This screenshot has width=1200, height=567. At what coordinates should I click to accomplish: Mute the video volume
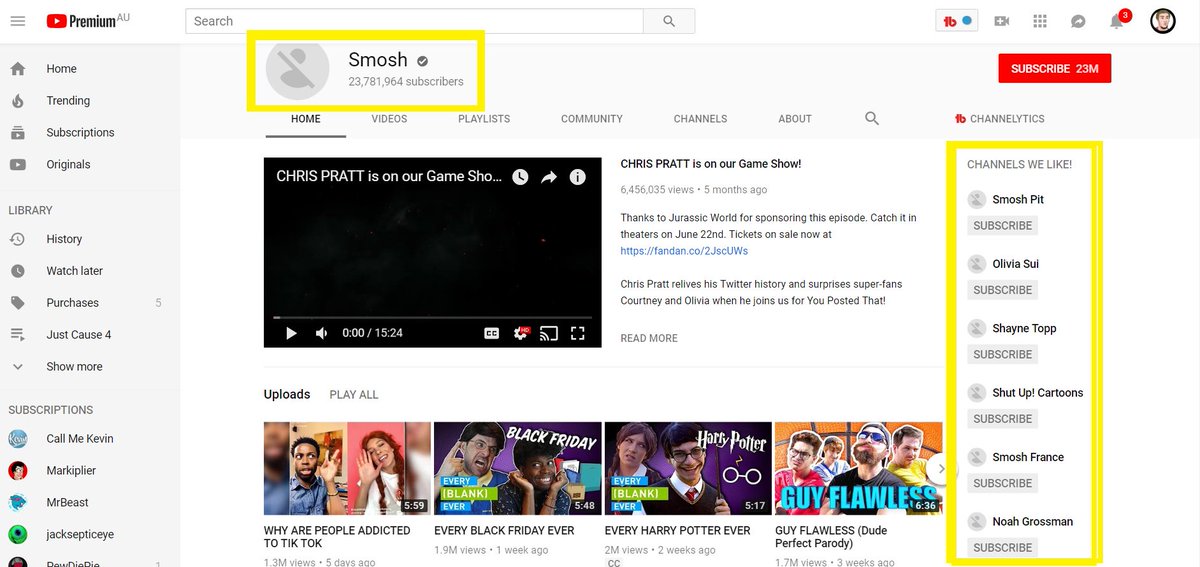point(321,333)
